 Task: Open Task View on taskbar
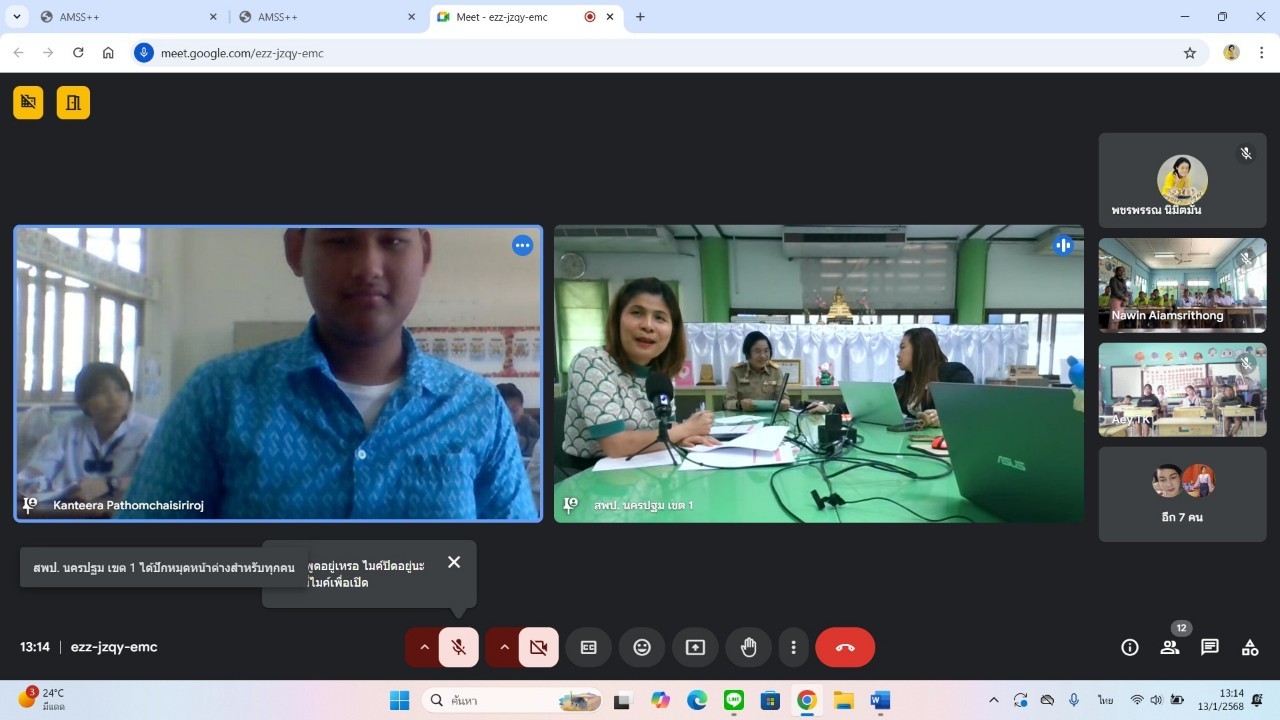pyautogui.click(x=623, y=700)
